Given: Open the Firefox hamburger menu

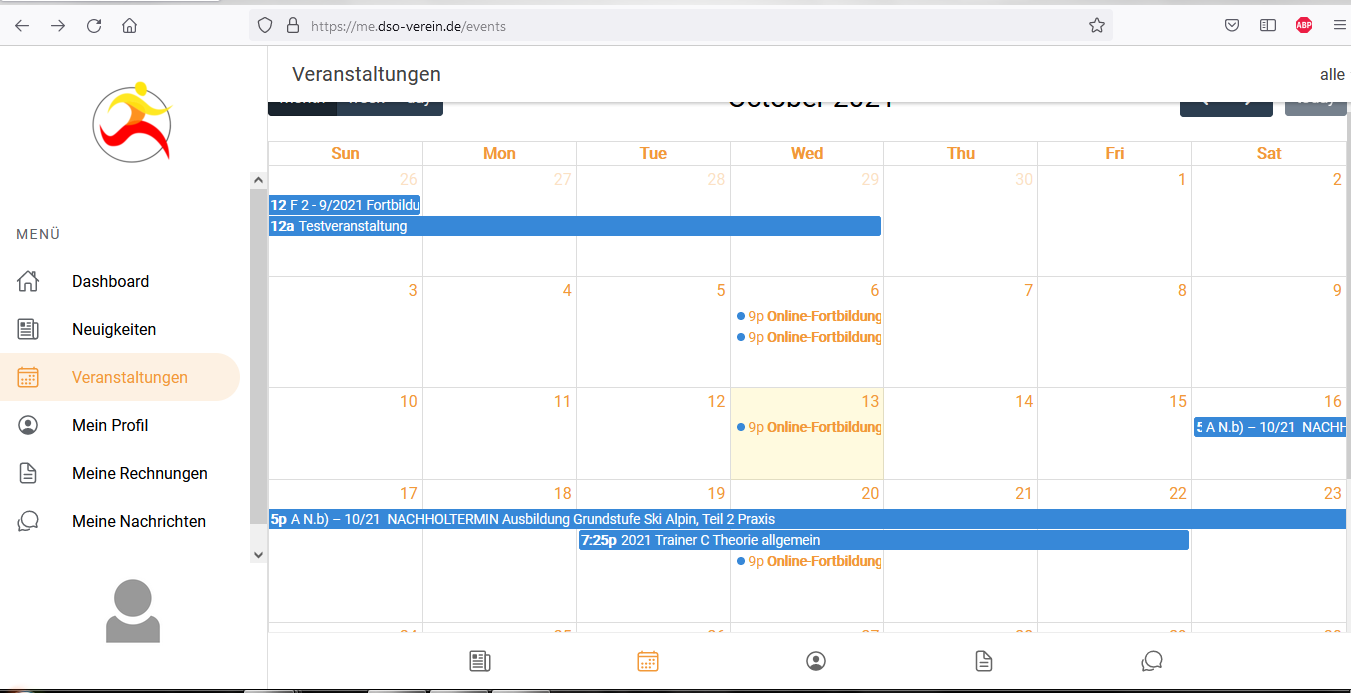Looking at the screenshot, I should [1340, 26].
